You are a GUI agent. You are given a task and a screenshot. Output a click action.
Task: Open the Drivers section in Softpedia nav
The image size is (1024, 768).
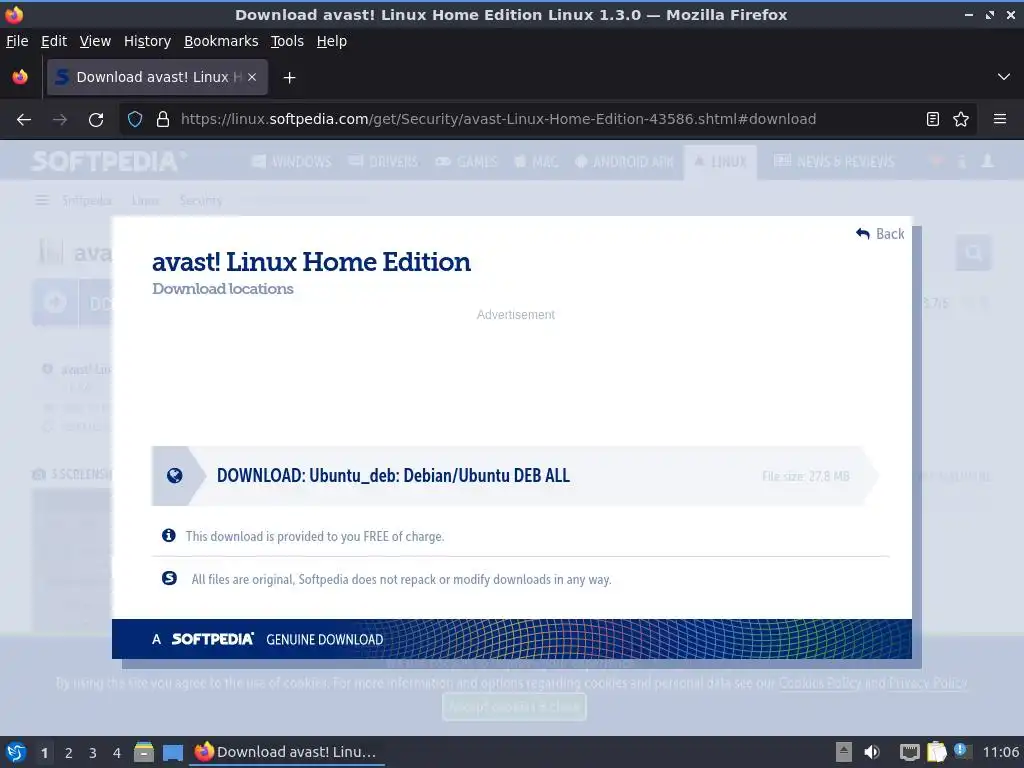tap(383, 161)
